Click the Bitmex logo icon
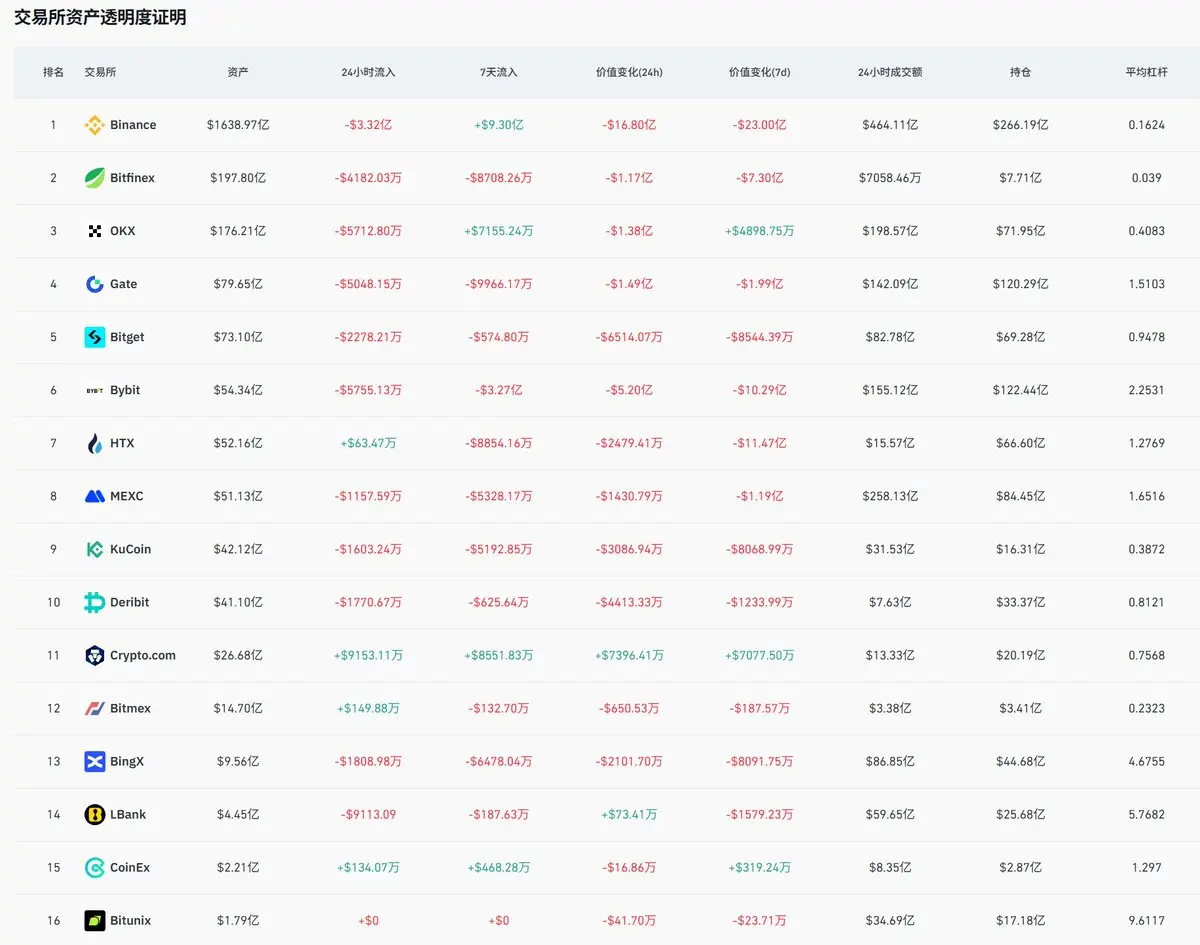 coord(94,708)
